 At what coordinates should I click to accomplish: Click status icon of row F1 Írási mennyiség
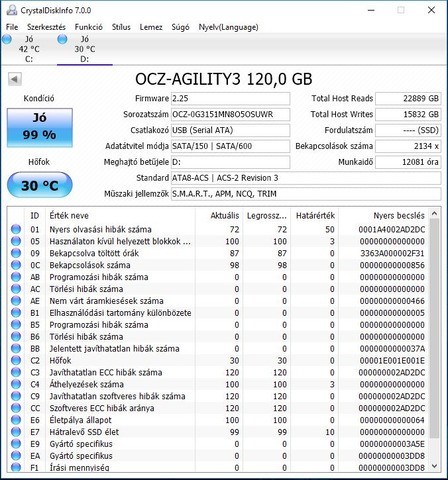pos(16,467)
